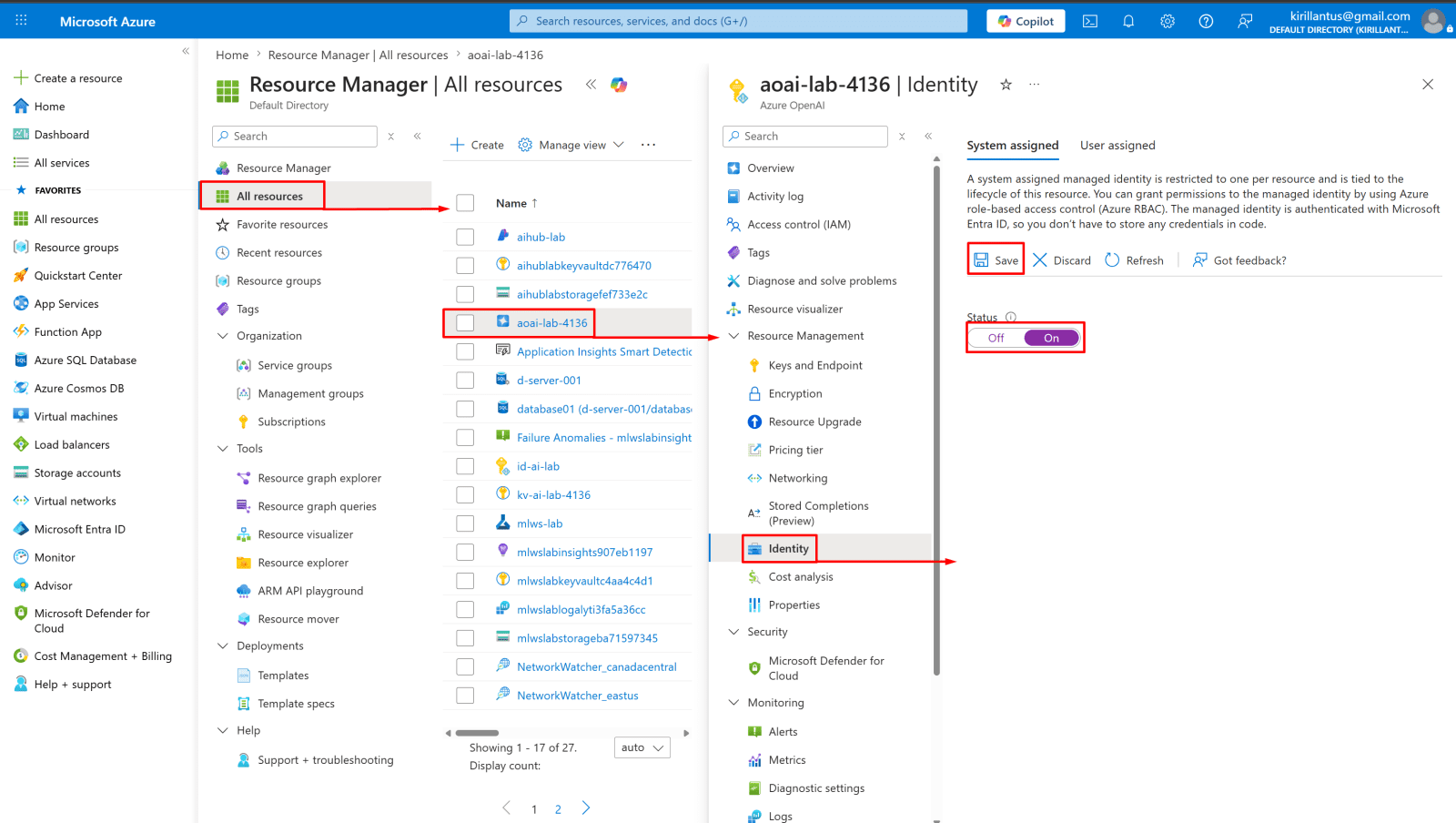
Task: Open Microsoft Entra ID in sidebar
Action: 80,530
